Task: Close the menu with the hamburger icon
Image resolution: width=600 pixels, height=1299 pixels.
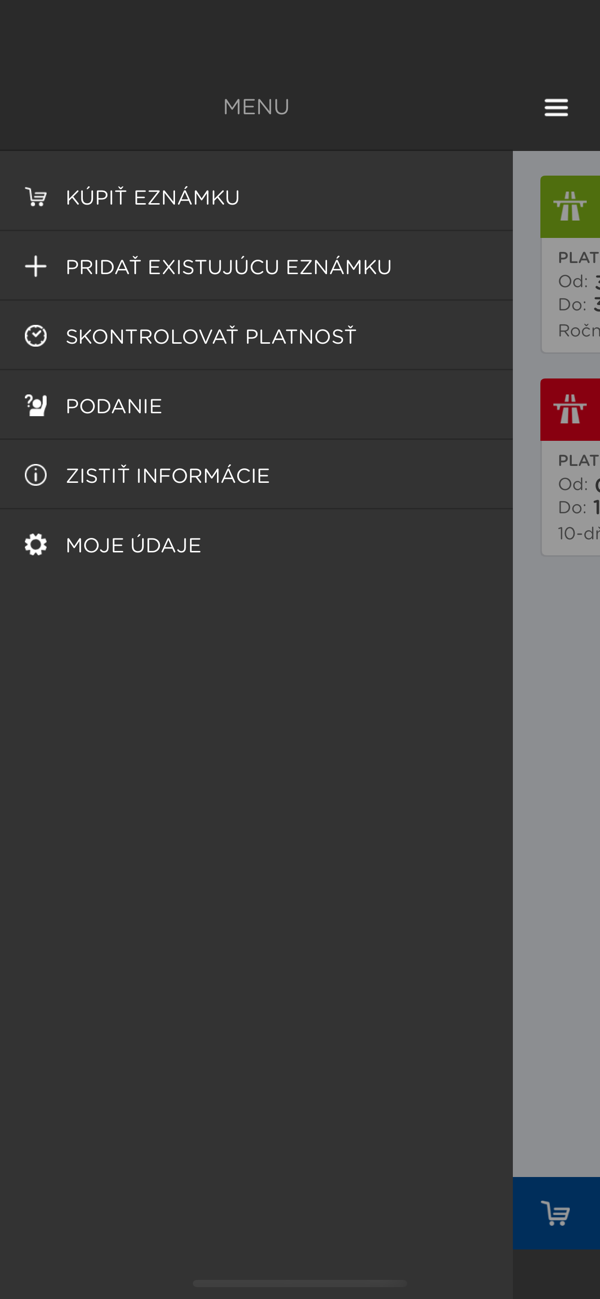Action: (x=556, y=108)
